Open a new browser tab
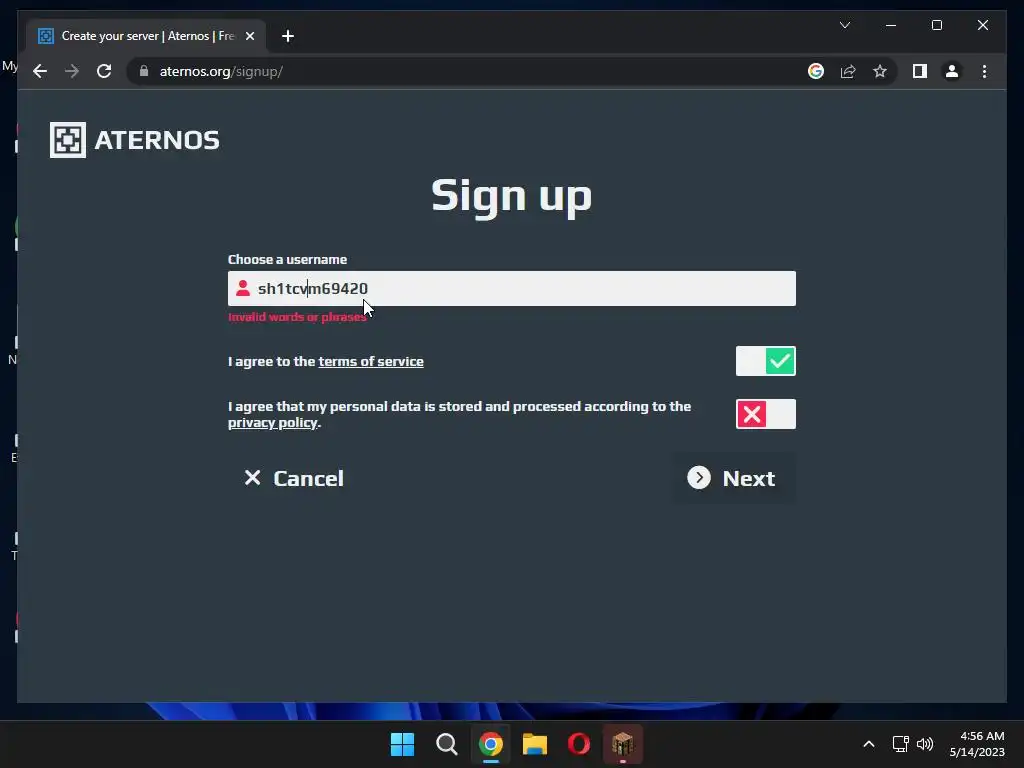This screenshot has width=1024, height=768. [x=288, y=36]
